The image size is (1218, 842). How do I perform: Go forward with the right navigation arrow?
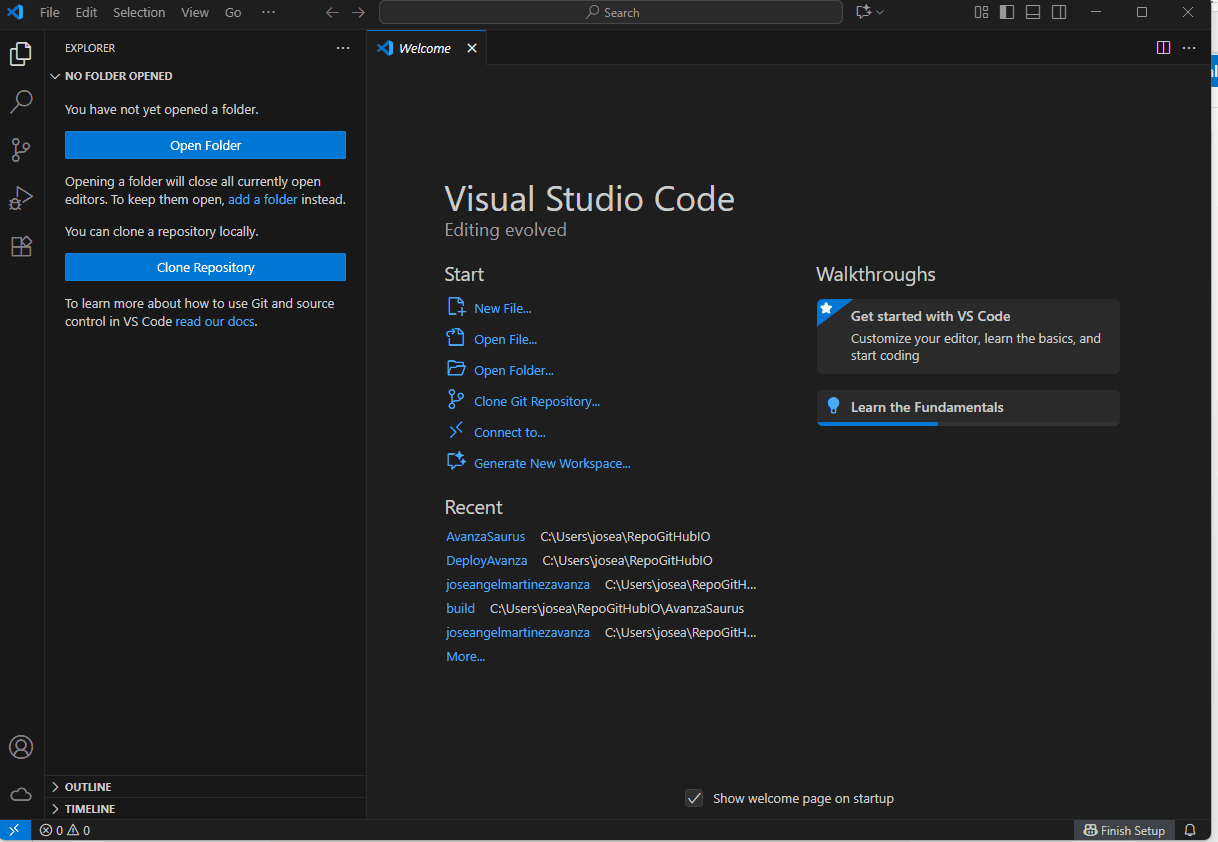358,12
